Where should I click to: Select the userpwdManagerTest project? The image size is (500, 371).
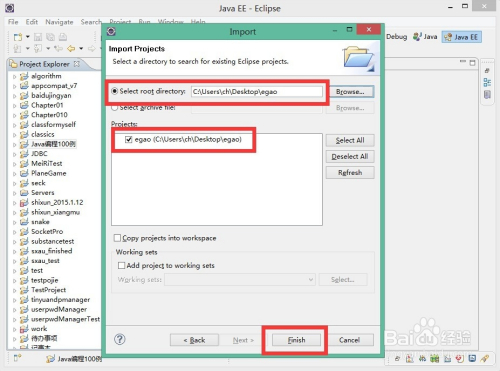pos(65,319)
